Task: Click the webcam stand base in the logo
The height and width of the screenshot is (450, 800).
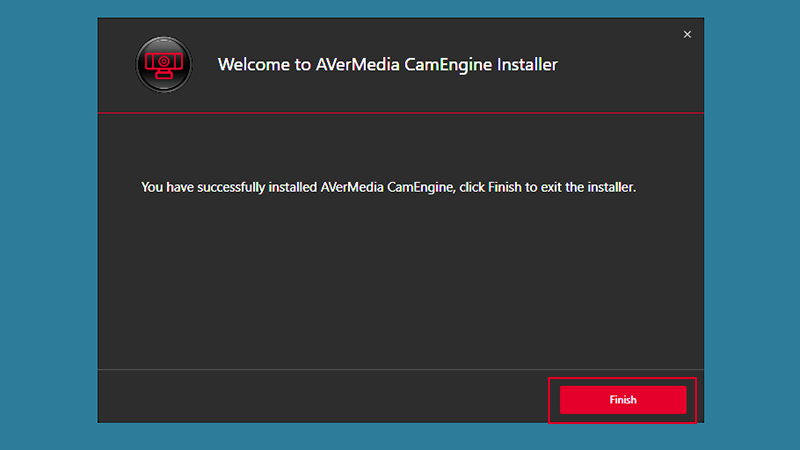Action: pyautogui.click(x=164, y=76)
